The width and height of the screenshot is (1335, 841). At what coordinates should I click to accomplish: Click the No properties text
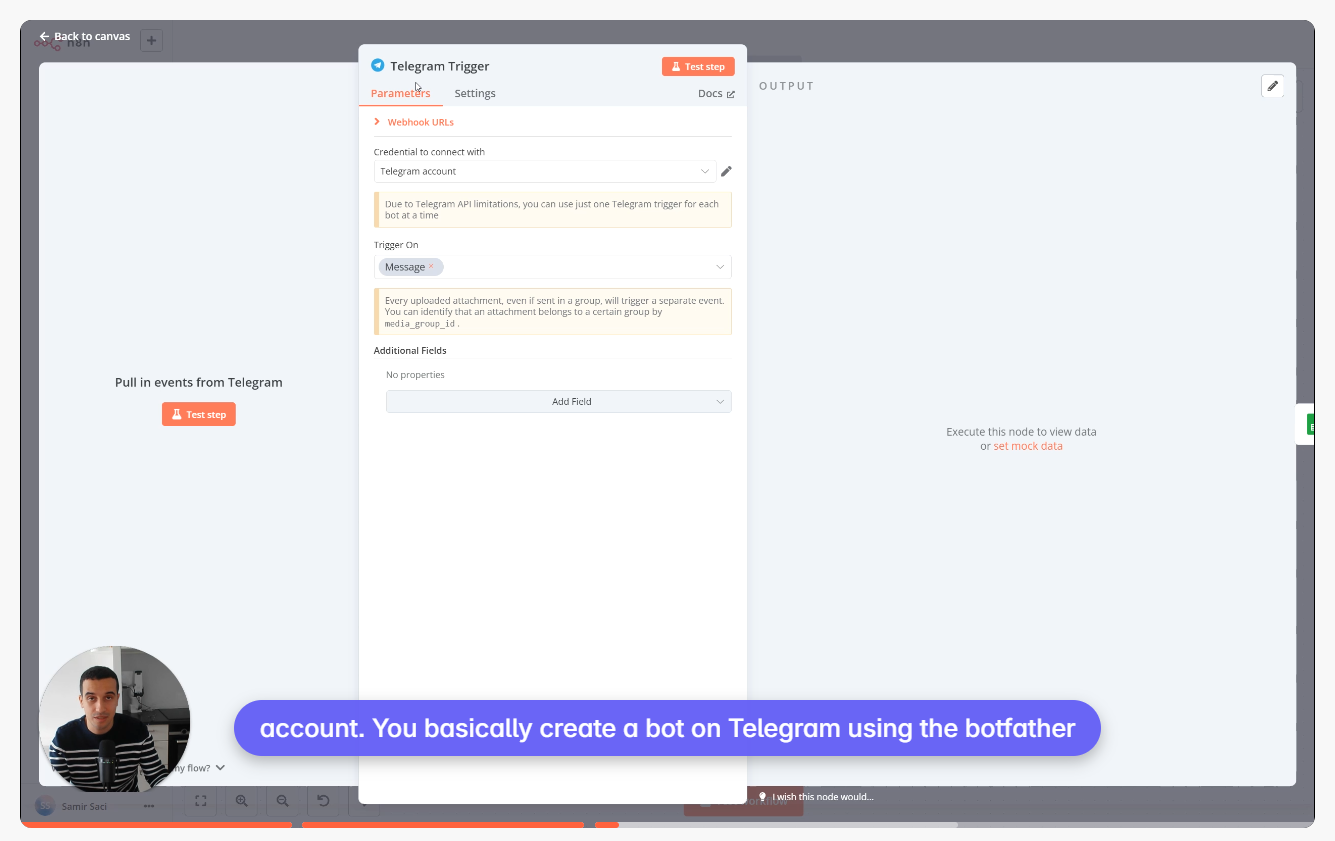coord(415,375)
